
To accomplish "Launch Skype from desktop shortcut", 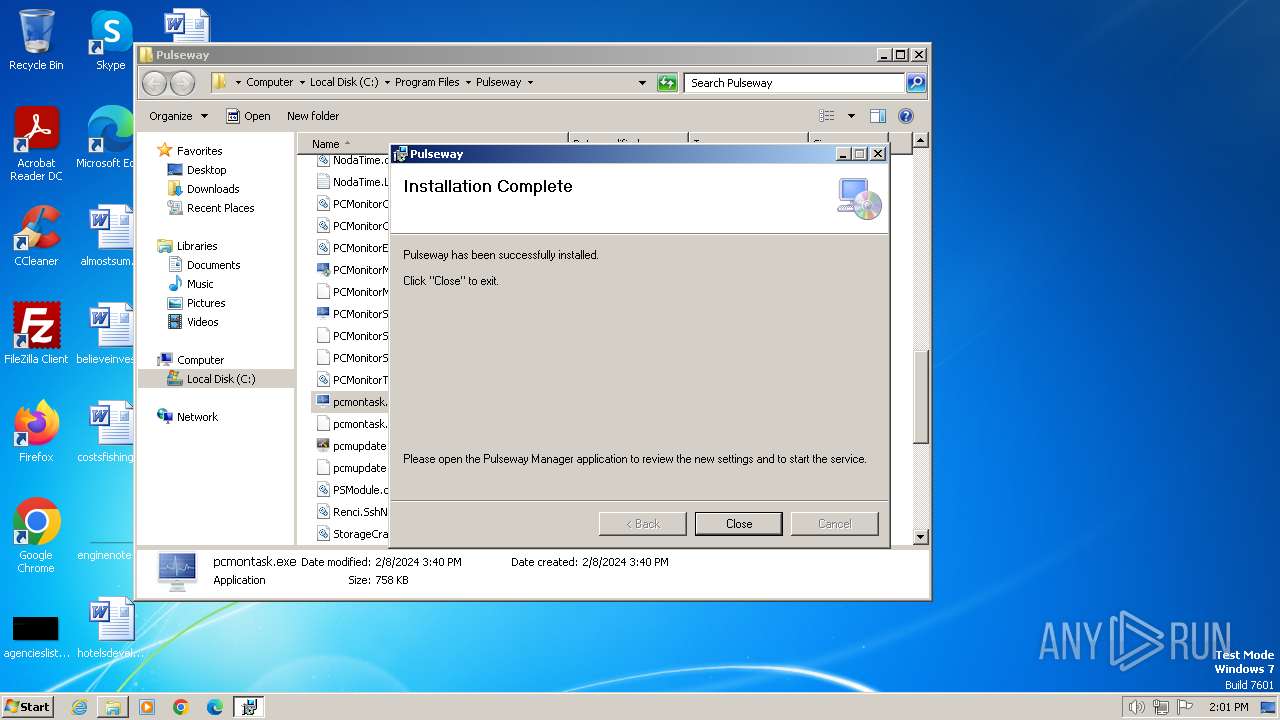I will pos(110,41).
